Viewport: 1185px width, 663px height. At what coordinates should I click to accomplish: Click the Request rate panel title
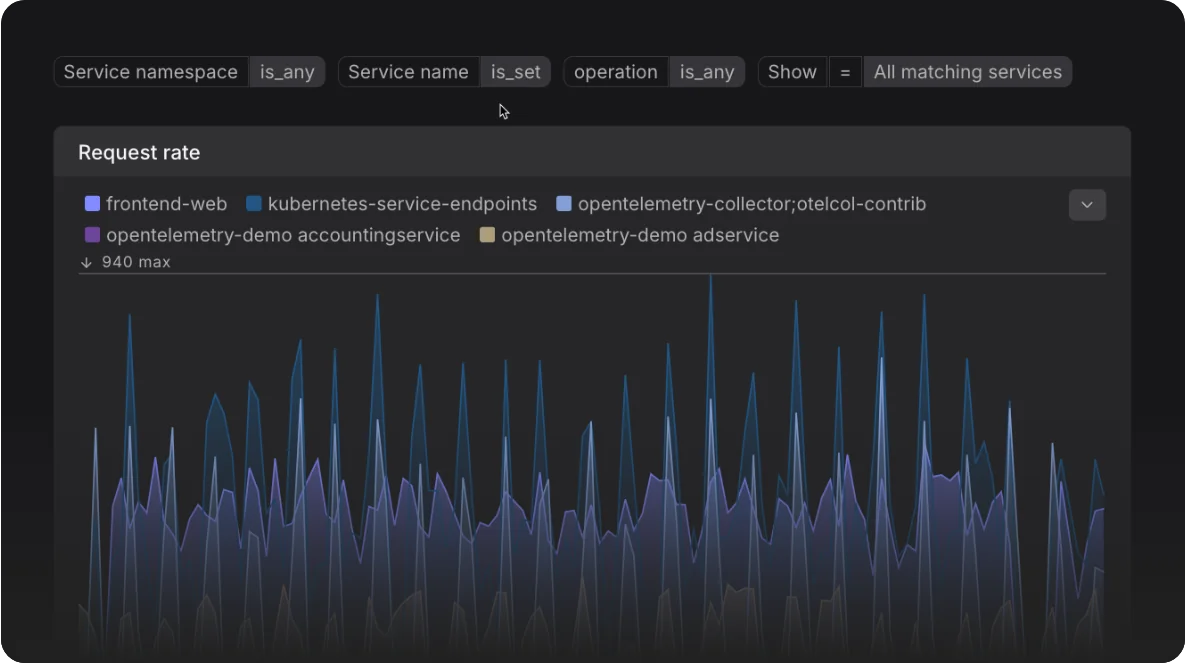tap(139, 153)
